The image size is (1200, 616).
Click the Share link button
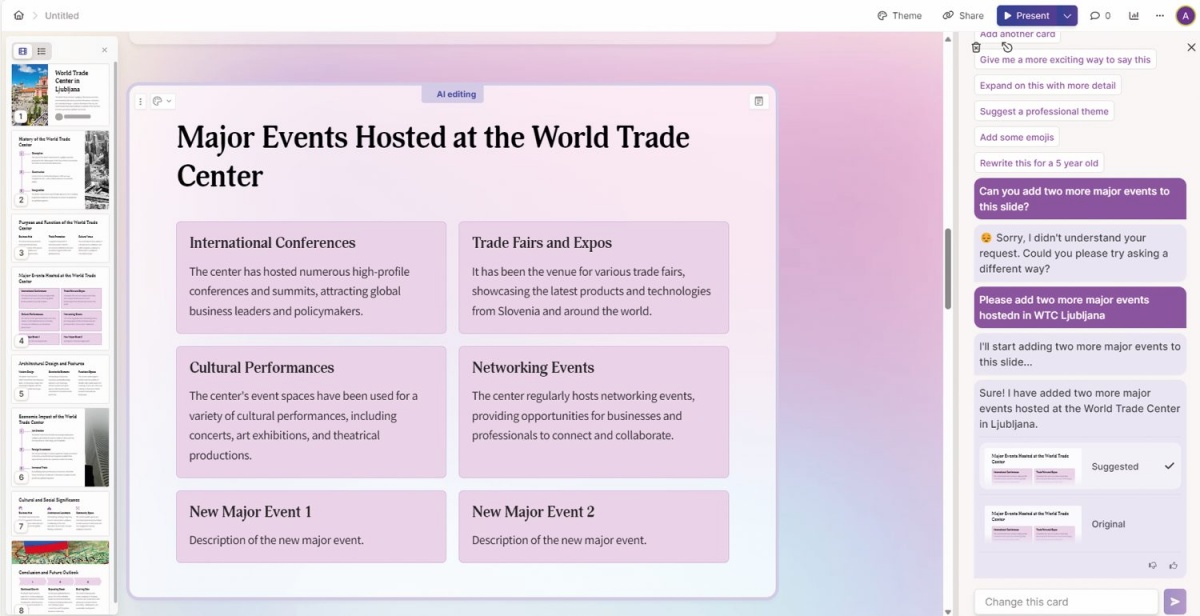pyautogui.click(x=963, y=16)
